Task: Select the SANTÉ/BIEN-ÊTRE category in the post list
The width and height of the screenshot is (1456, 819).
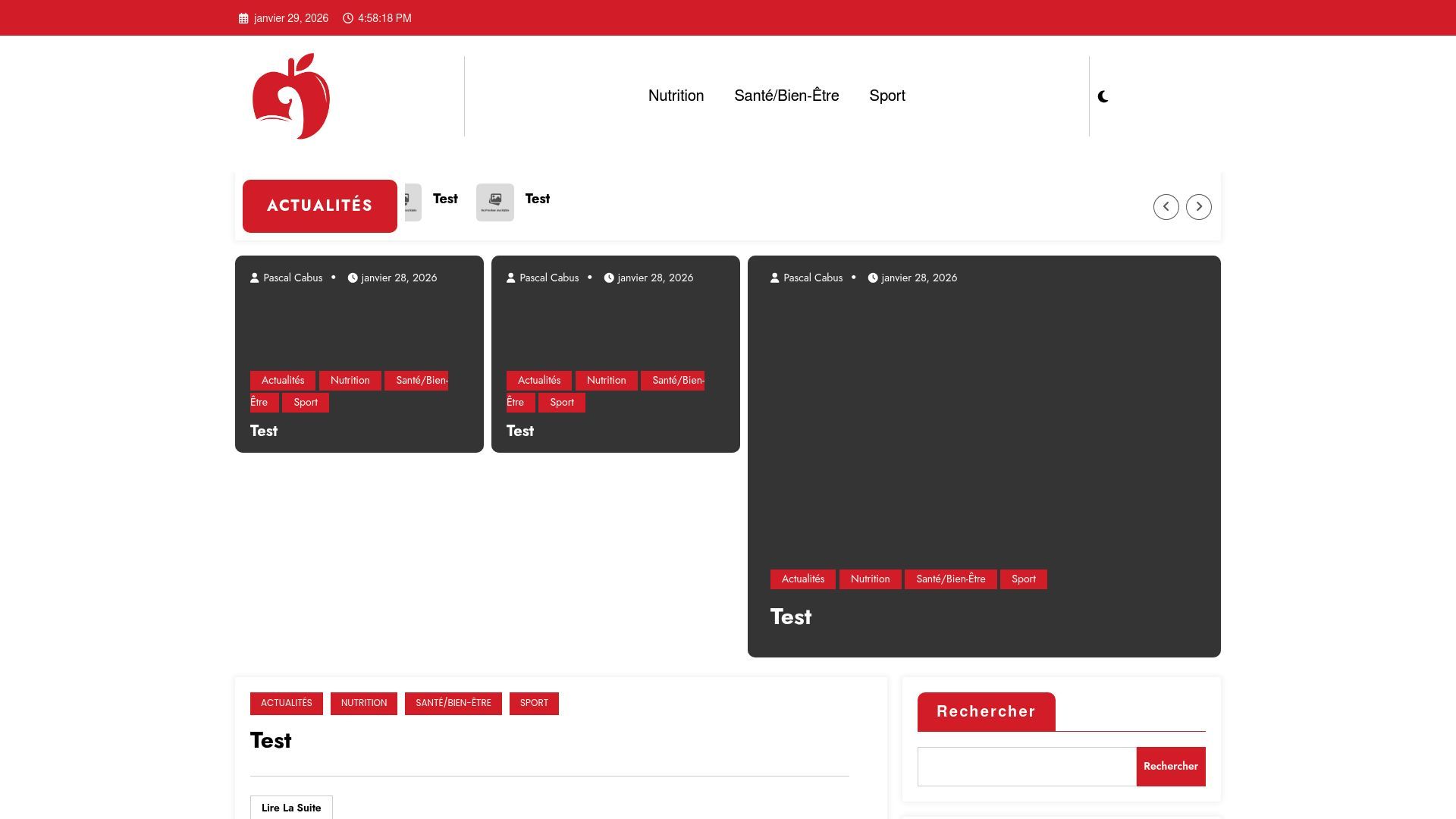Action: point(453,704)
